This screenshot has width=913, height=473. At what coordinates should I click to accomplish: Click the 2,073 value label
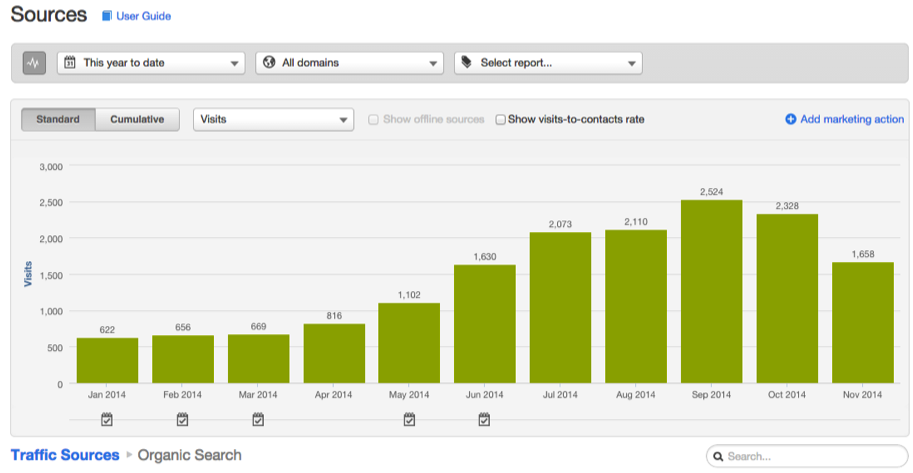[x=560, y=224]
